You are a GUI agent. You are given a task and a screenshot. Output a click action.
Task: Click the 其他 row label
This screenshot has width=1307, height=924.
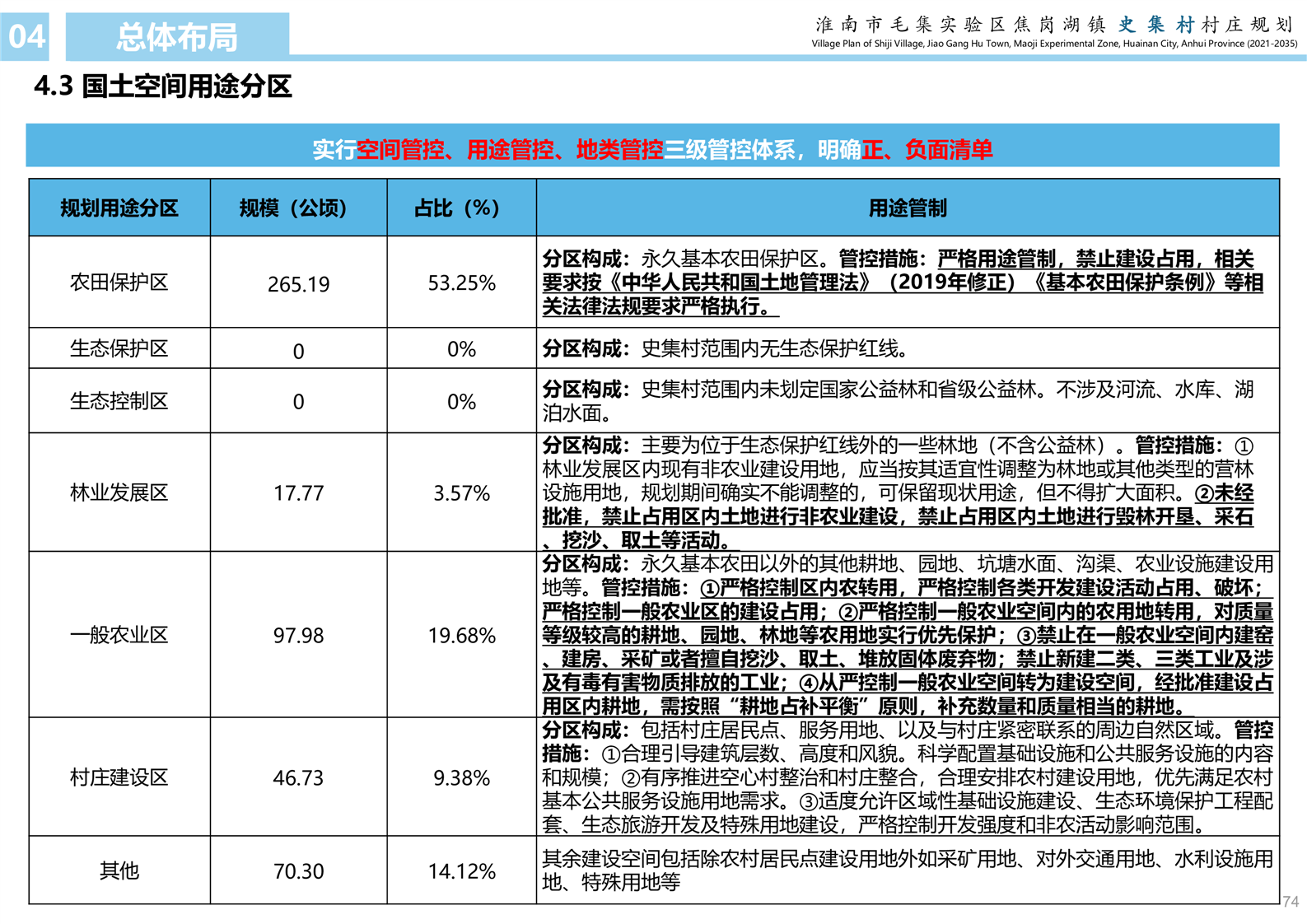(x=119, y=870)
